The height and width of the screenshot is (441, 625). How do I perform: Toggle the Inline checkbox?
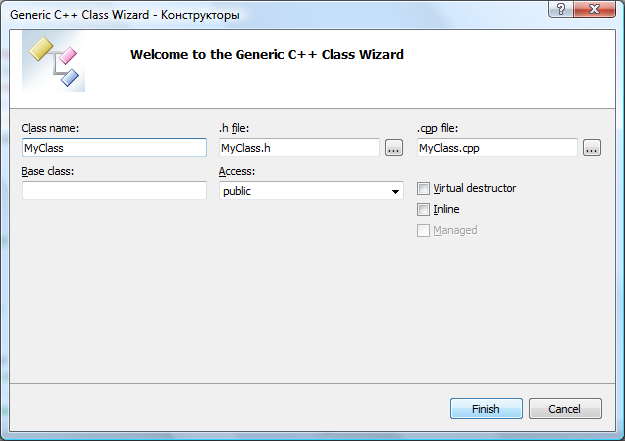(x=423, y=209)
